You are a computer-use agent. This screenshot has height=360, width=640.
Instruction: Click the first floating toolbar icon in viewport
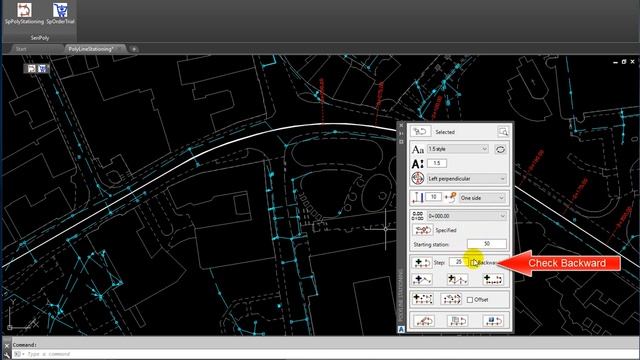(x=31, y=69)
